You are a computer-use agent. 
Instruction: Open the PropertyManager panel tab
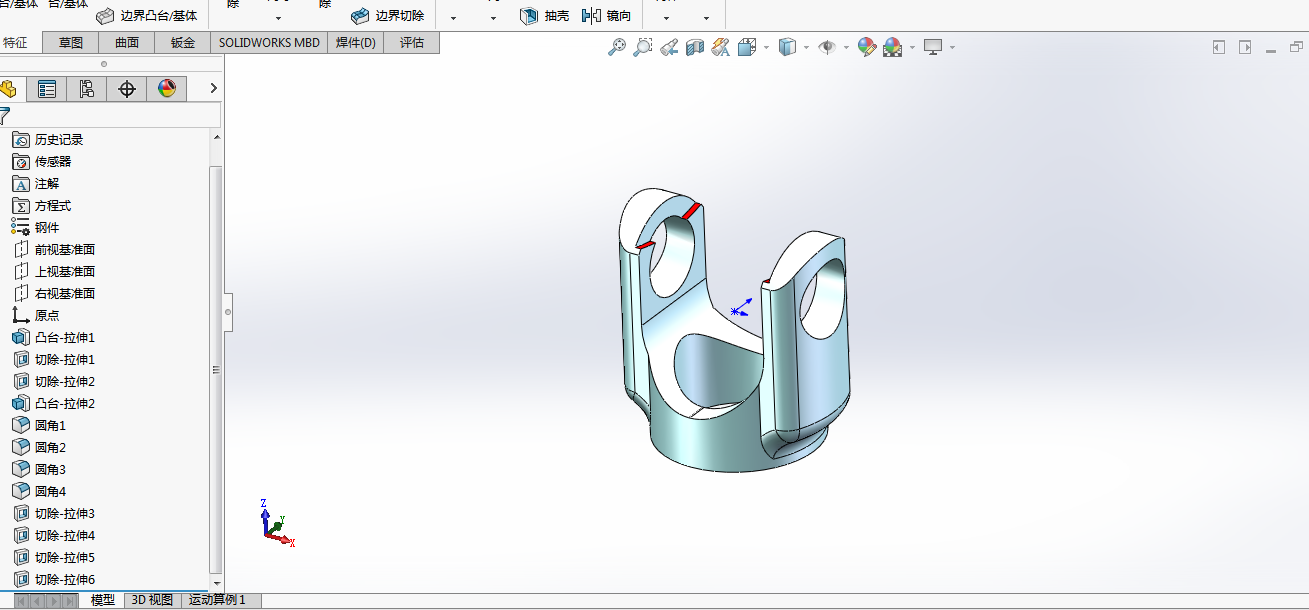[x=46, y=89]
